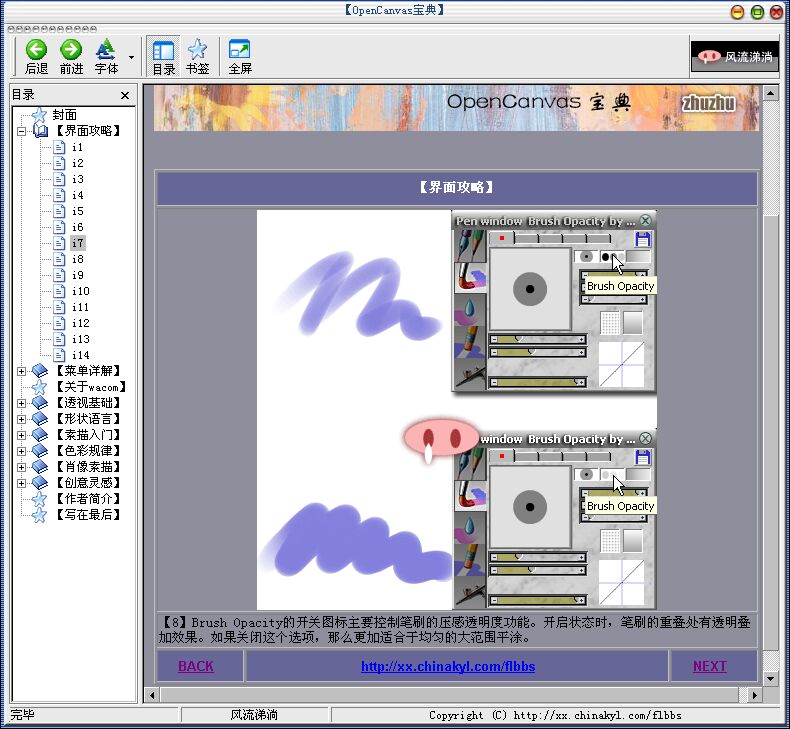Toggle Brush Opacity icon in upper Pen window
The height and width of the screenshot is (729, 790).
click(x=611, y=257)
